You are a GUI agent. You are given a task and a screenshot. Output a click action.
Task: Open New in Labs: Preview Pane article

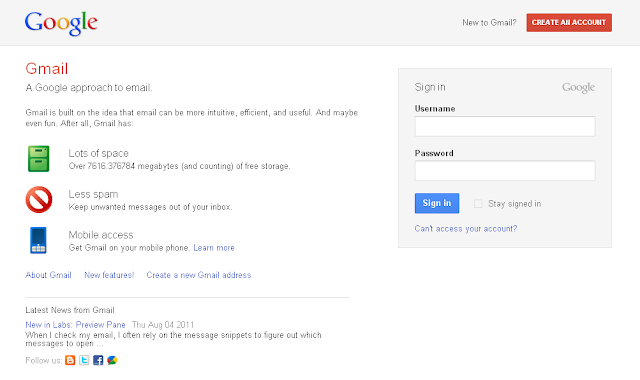75,325
